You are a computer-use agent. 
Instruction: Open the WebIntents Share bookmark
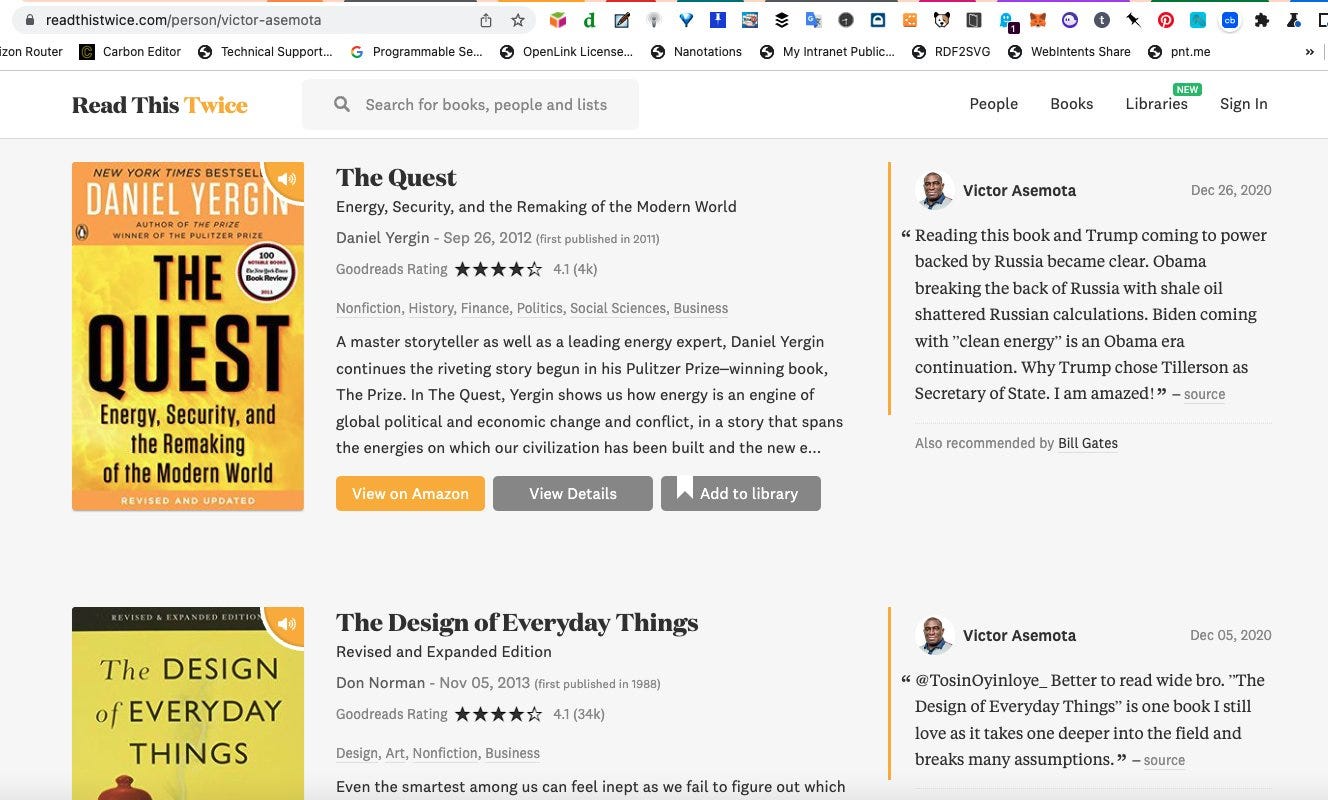[1069, 52]
